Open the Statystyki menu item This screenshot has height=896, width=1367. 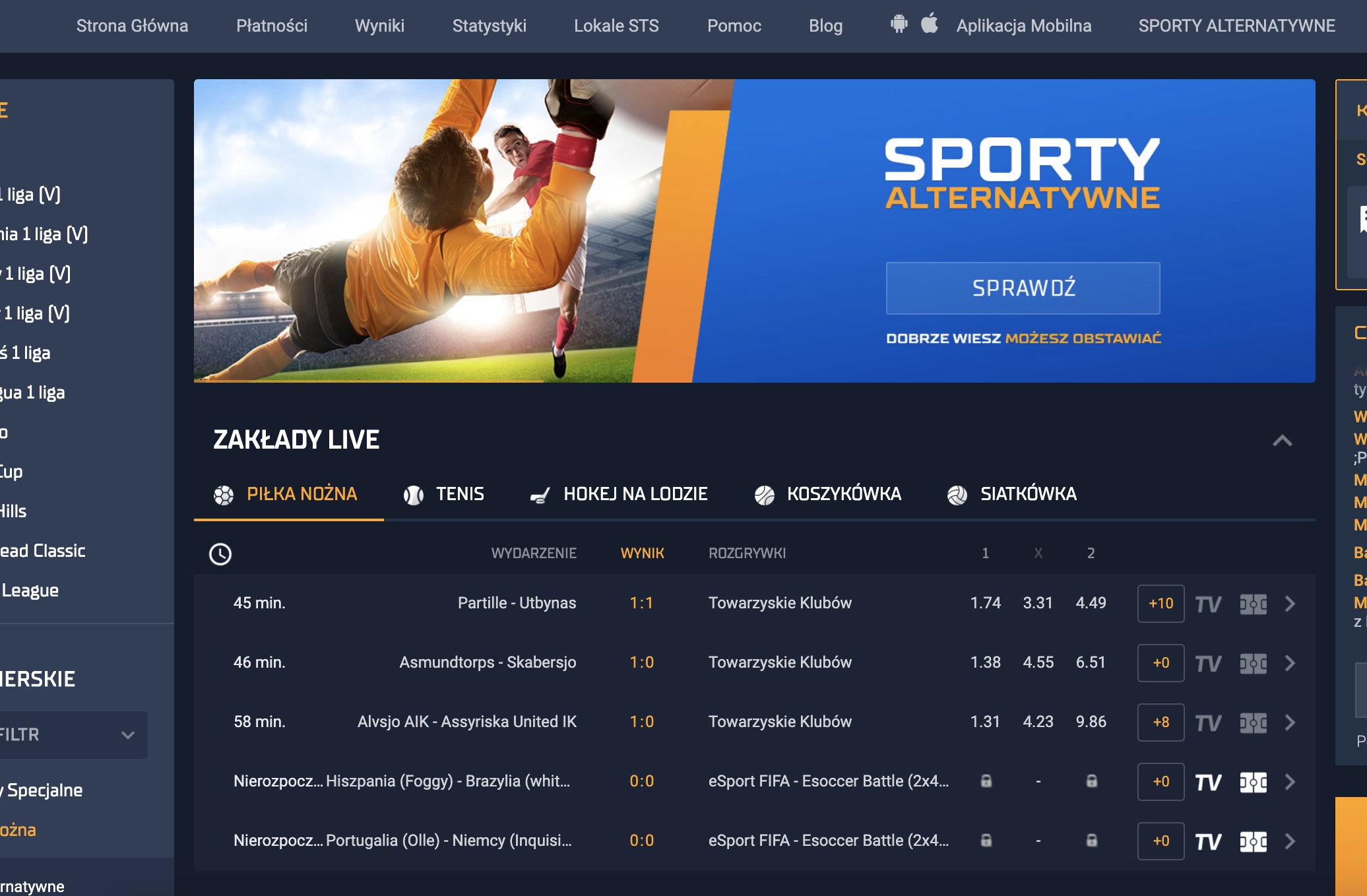coord(489,26)
